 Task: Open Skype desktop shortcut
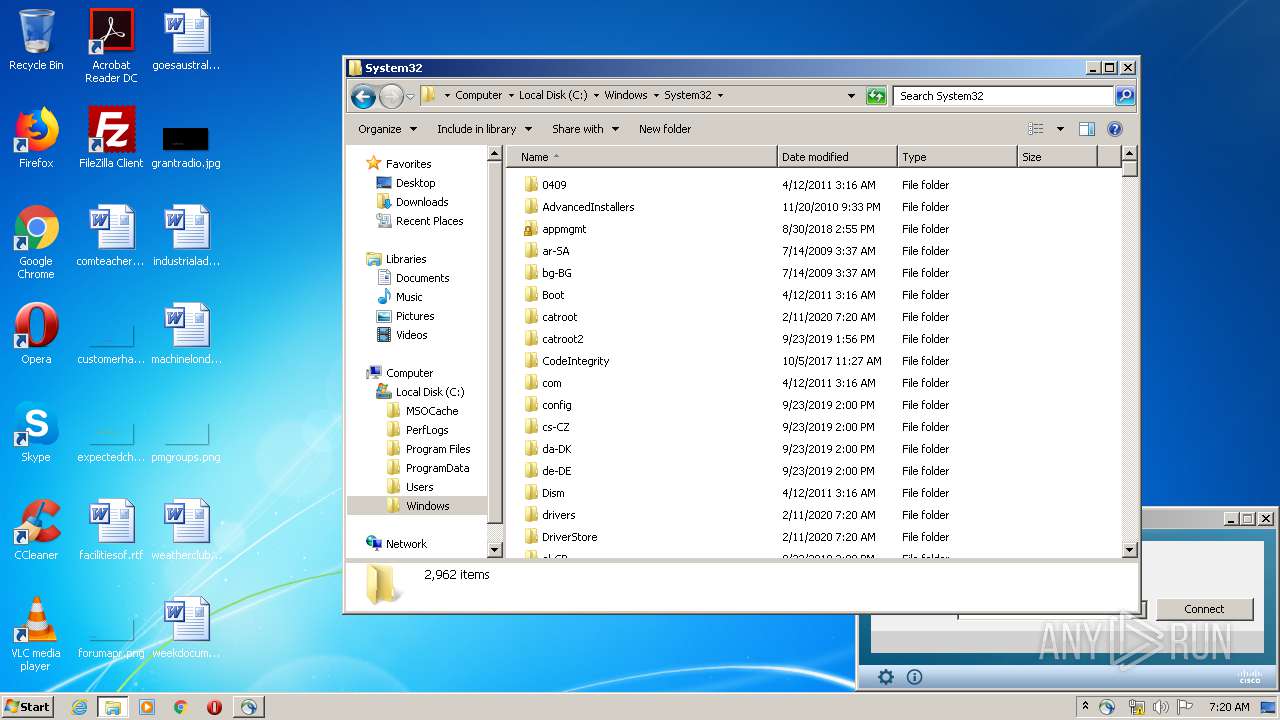click(36, 432)
